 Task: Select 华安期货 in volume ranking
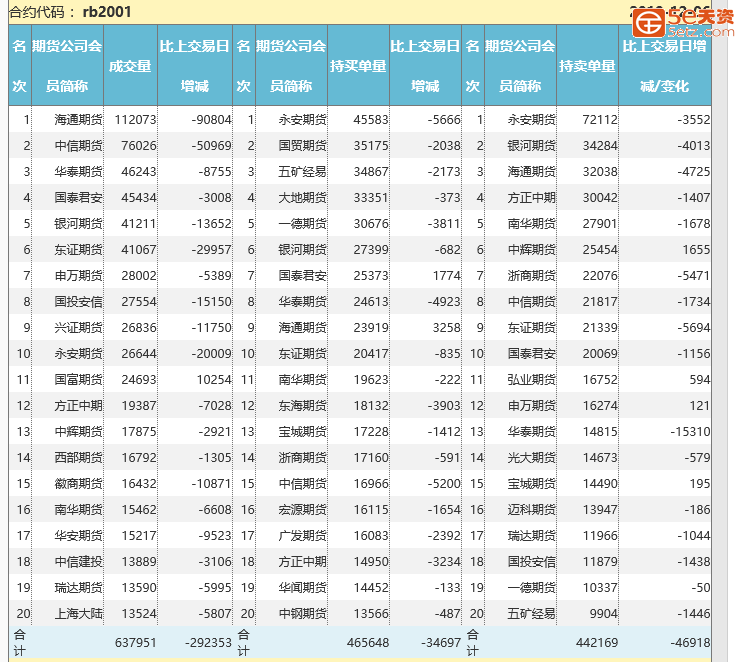click(78, 536)
